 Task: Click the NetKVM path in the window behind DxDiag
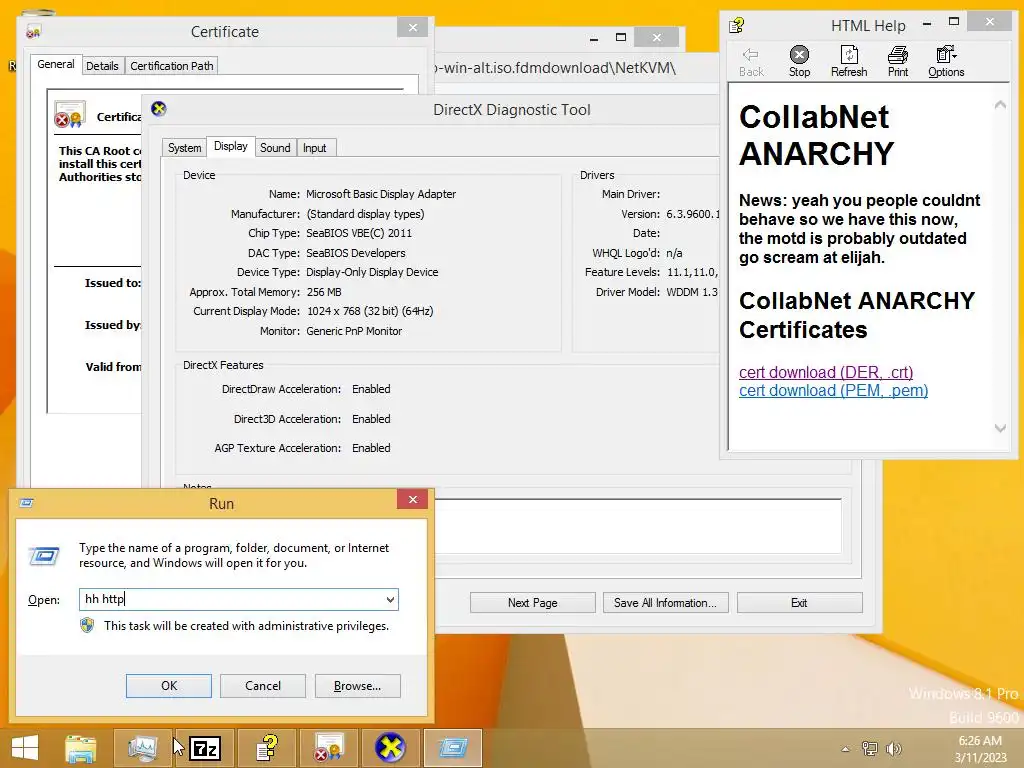point(554,68)
